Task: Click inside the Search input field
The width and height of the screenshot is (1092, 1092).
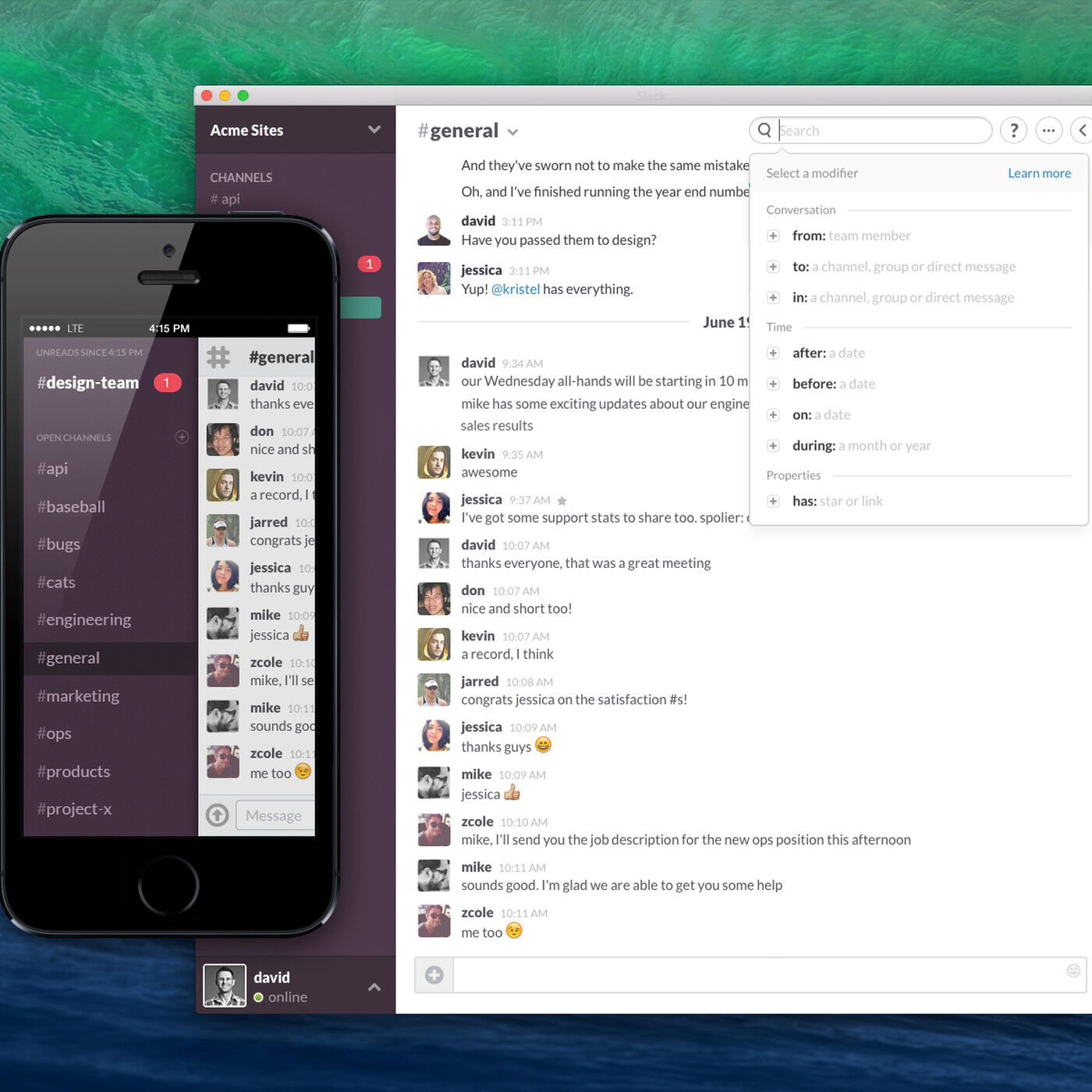Action: click(x=858, y=130)
